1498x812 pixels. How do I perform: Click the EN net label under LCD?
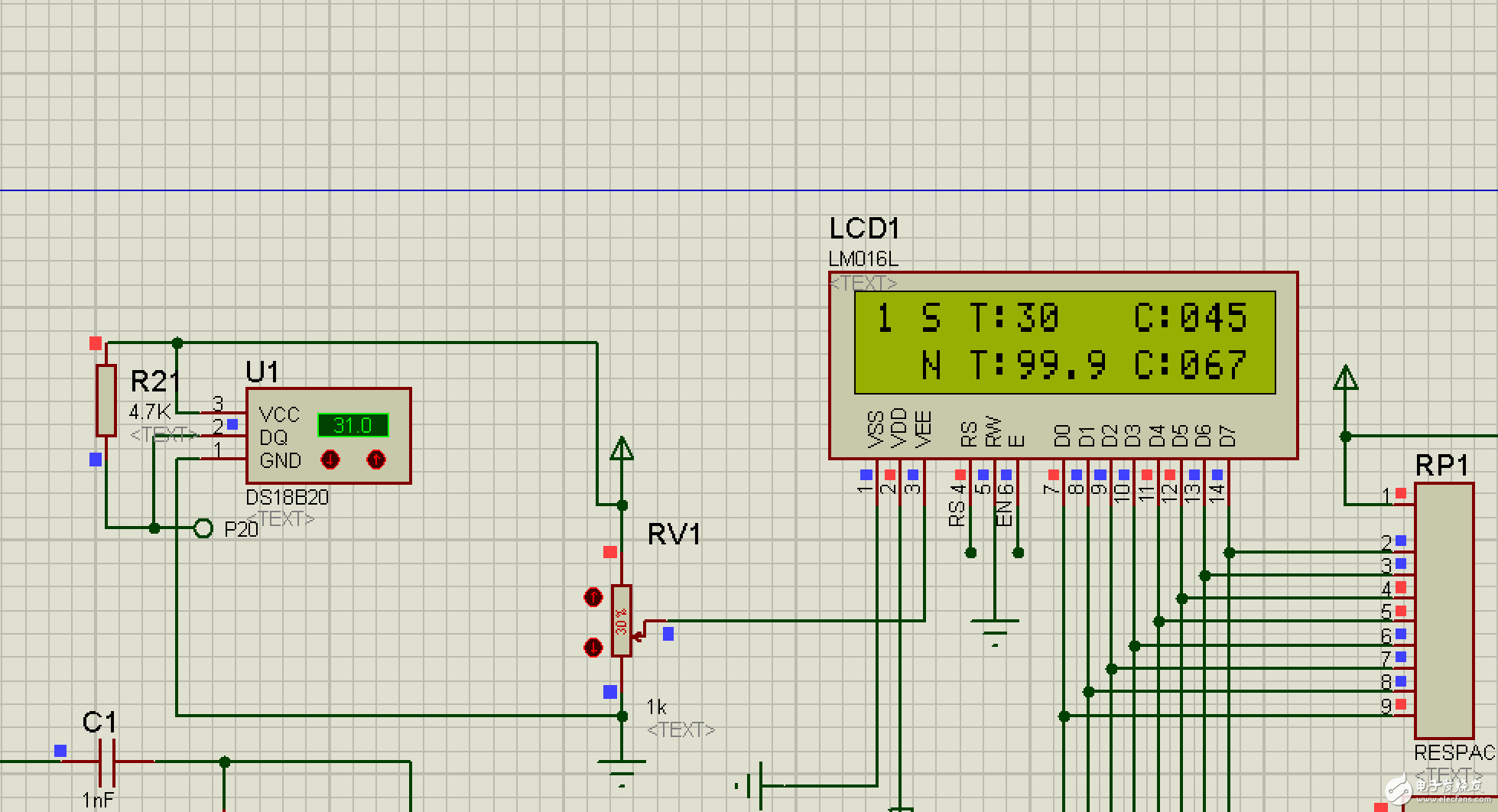pyautogui.click(x=1004, y=514)
